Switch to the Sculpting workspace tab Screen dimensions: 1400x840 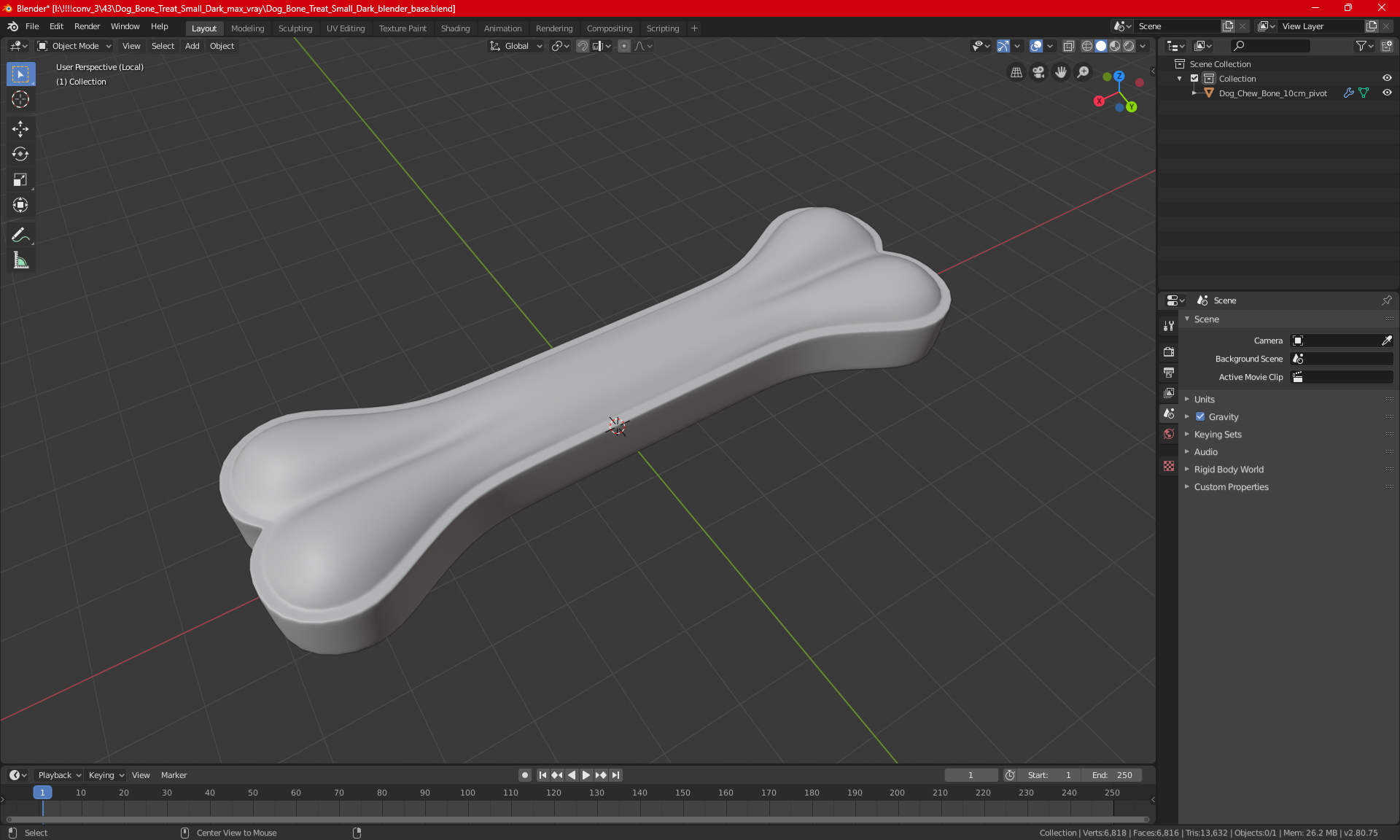coord(295,28)
